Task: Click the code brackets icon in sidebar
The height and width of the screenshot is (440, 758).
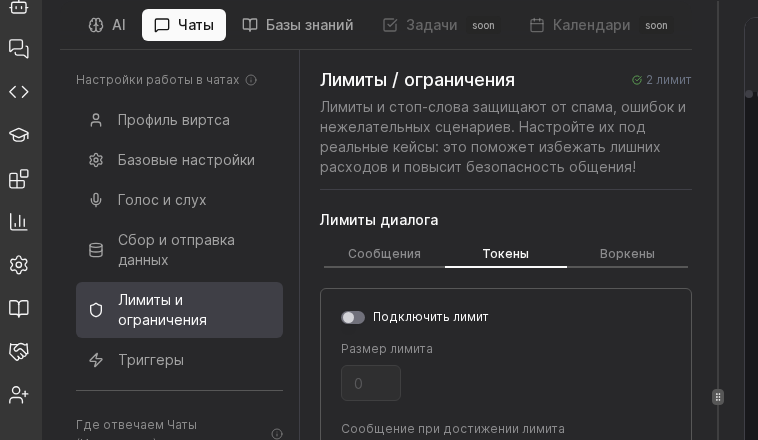Action: [x=19, y=92]
